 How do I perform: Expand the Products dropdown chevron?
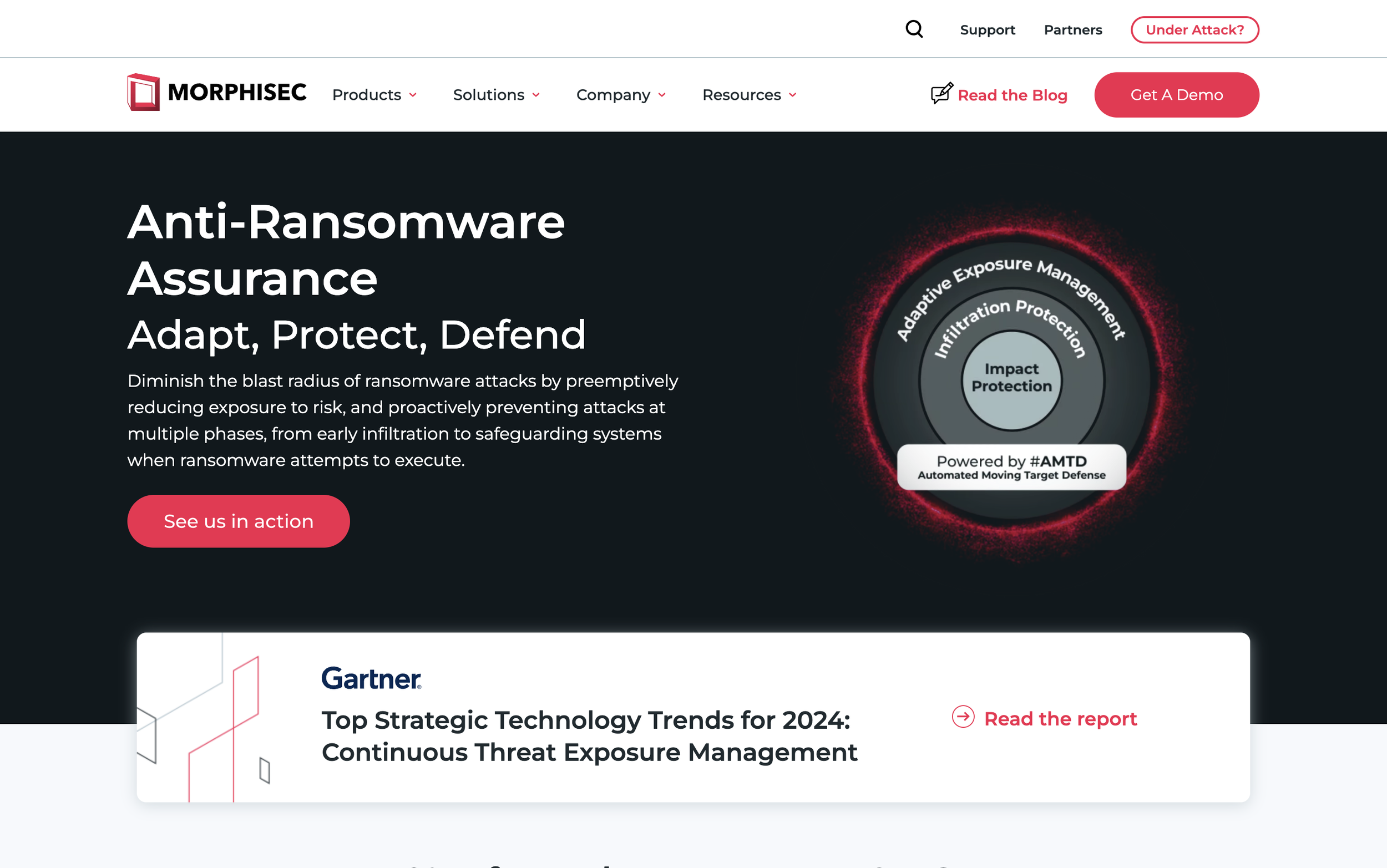click(413, 95)
